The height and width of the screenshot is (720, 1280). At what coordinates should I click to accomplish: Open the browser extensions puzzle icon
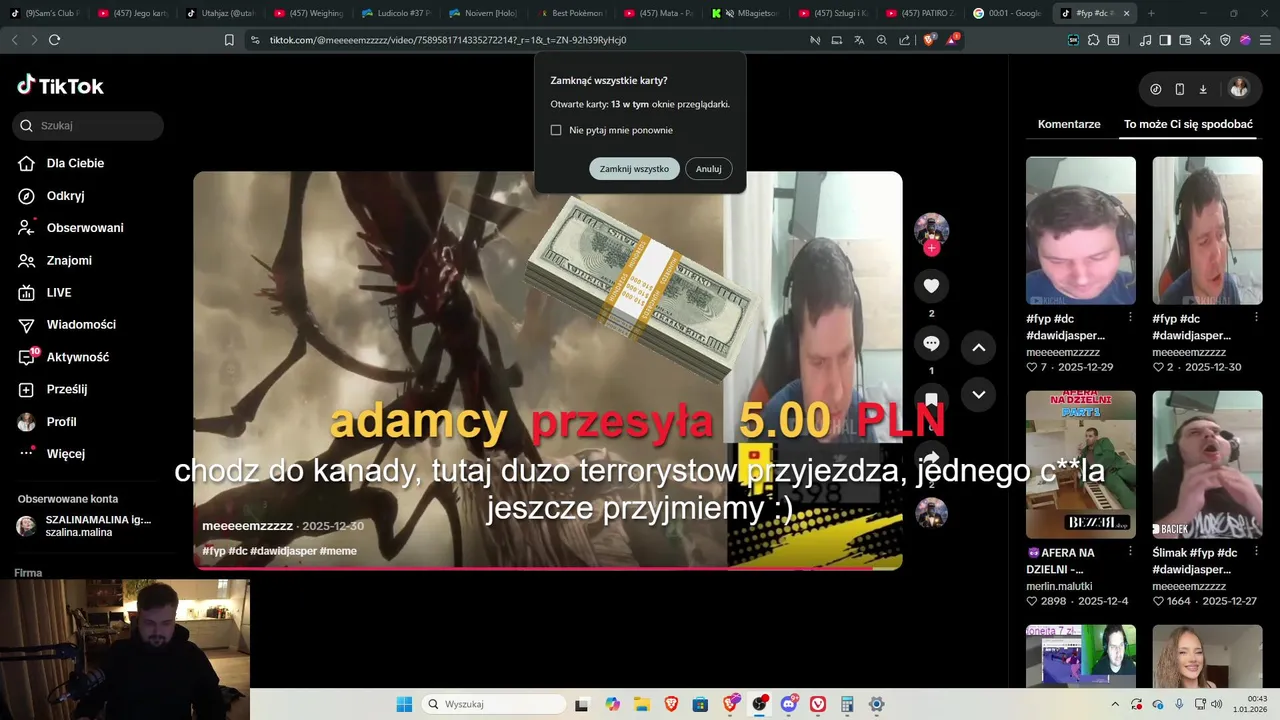[1093, 40]
